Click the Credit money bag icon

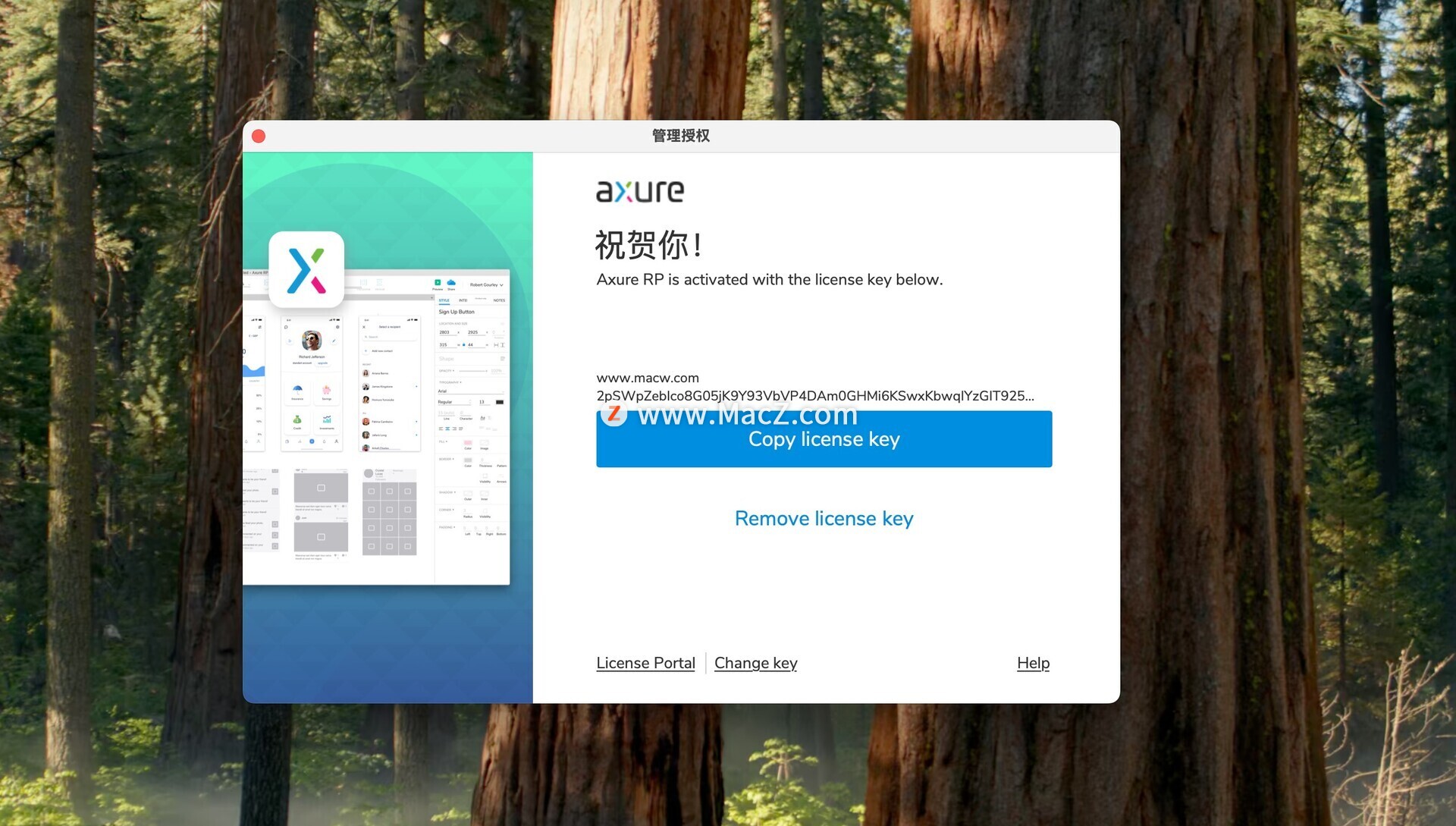click(297, 419)
